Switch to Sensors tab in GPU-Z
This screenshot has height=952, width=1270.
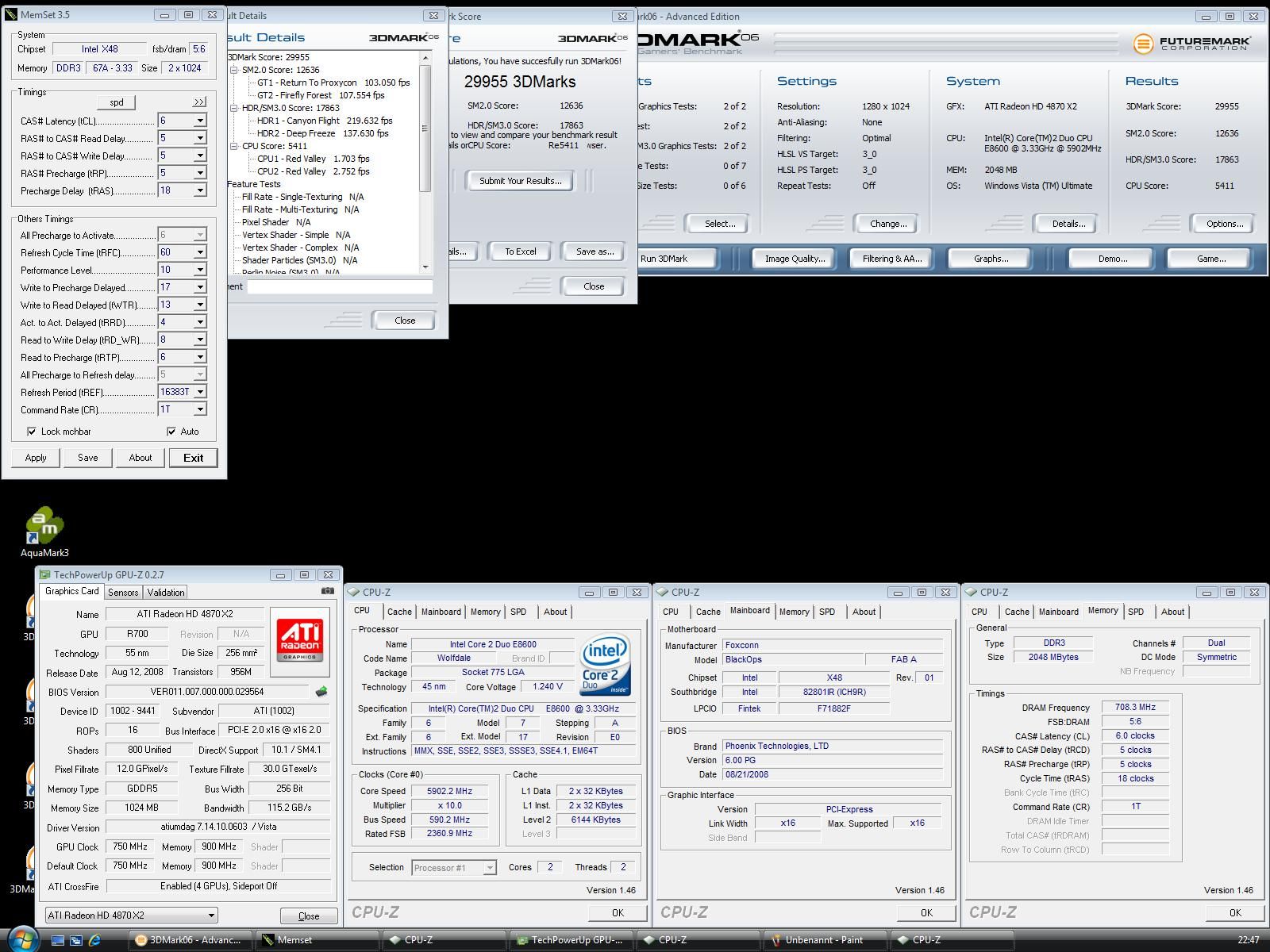coord(123,592)
